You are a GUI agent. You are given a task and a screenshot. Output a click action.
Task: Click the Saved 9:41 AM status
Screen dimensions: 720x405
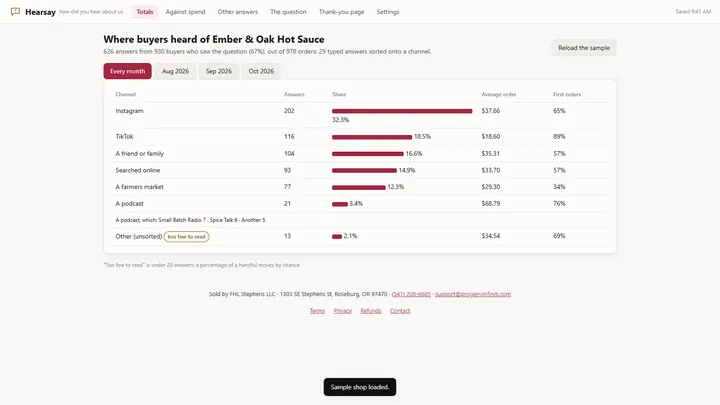[x=693, y=12]
